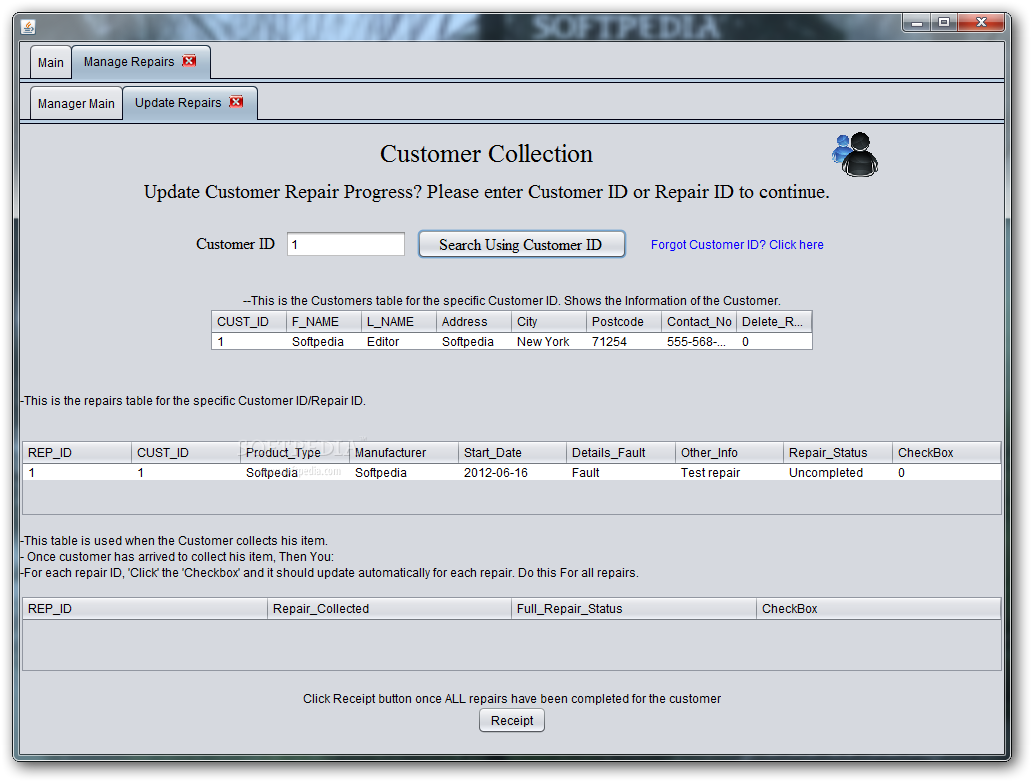Screen dimensions: 1032x782
Task: Click REP_ID header in collection table
Action: (145, 608)
